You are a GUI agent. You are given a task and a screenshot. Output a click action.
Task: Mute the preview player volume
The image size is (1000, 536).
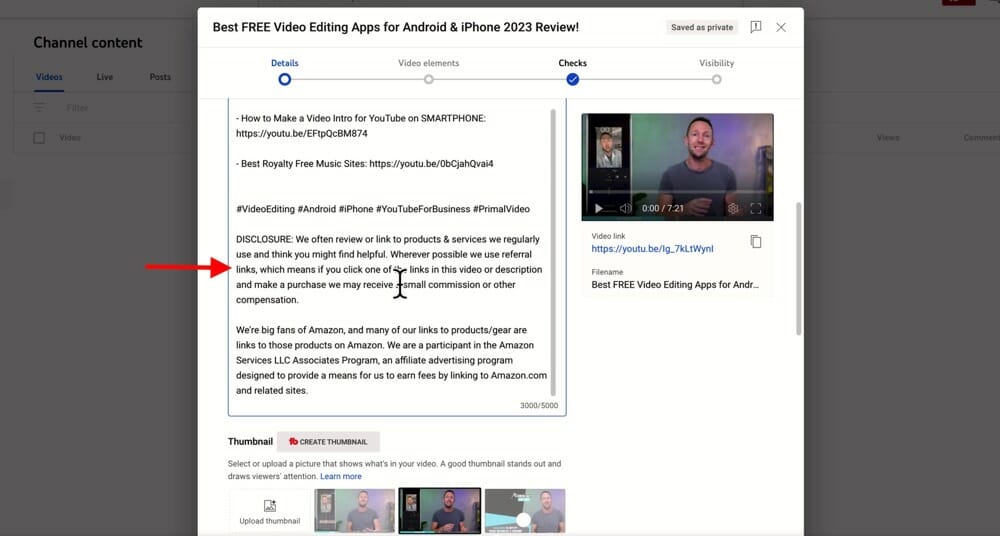(x=625, y=208)
